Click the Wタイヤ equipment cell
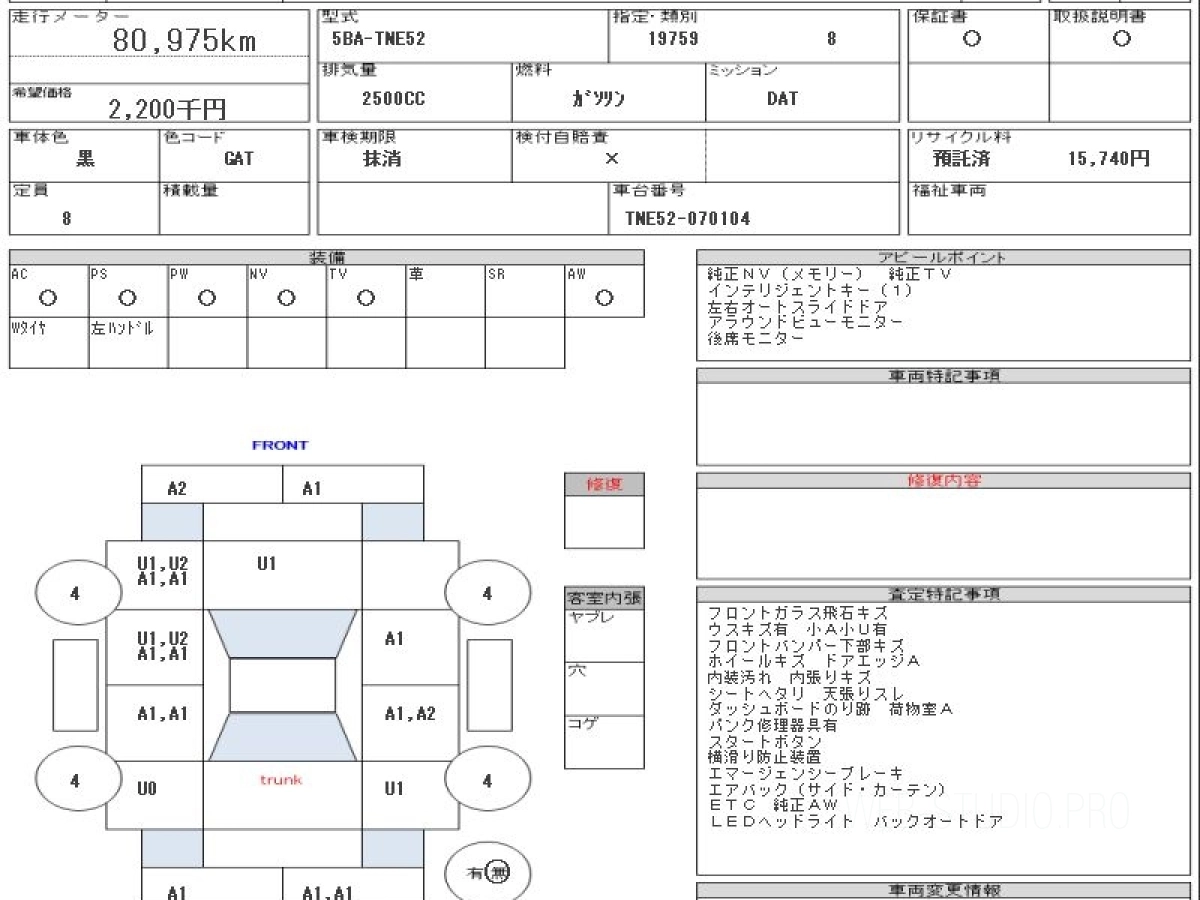1200x900 pixels. click(x=49, y=343)
